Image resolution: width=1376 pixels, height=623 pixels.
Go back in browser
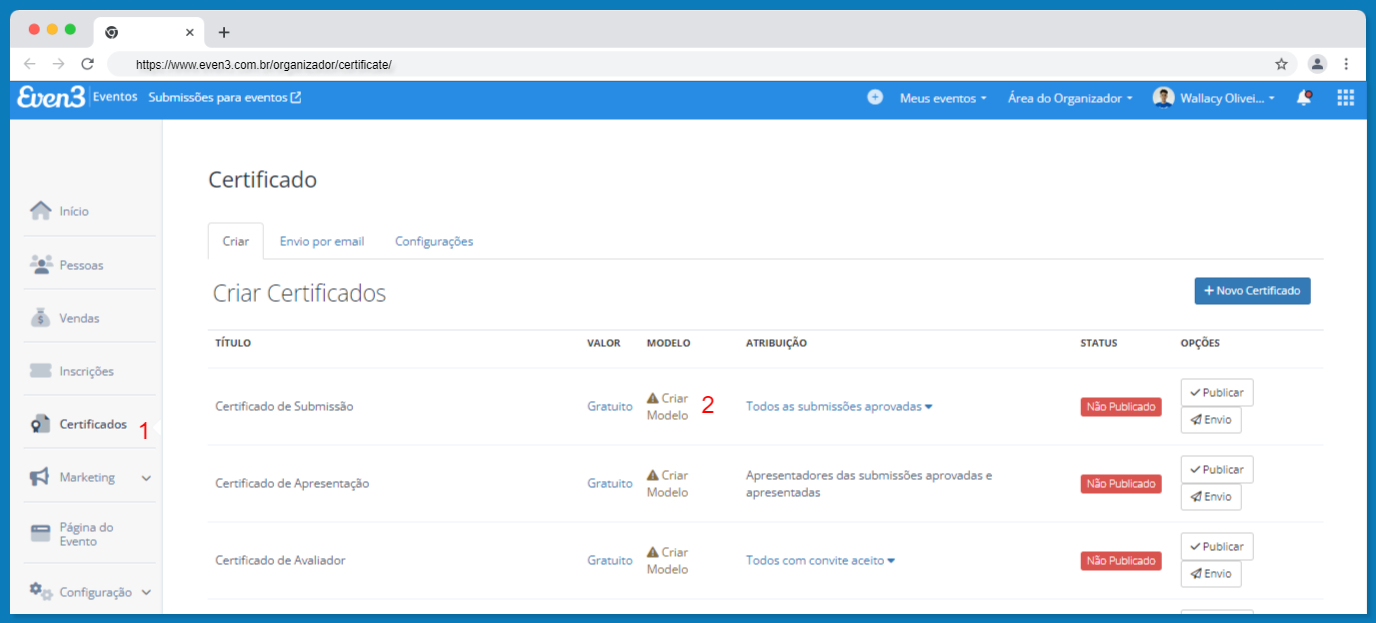[x=30, y=64]
